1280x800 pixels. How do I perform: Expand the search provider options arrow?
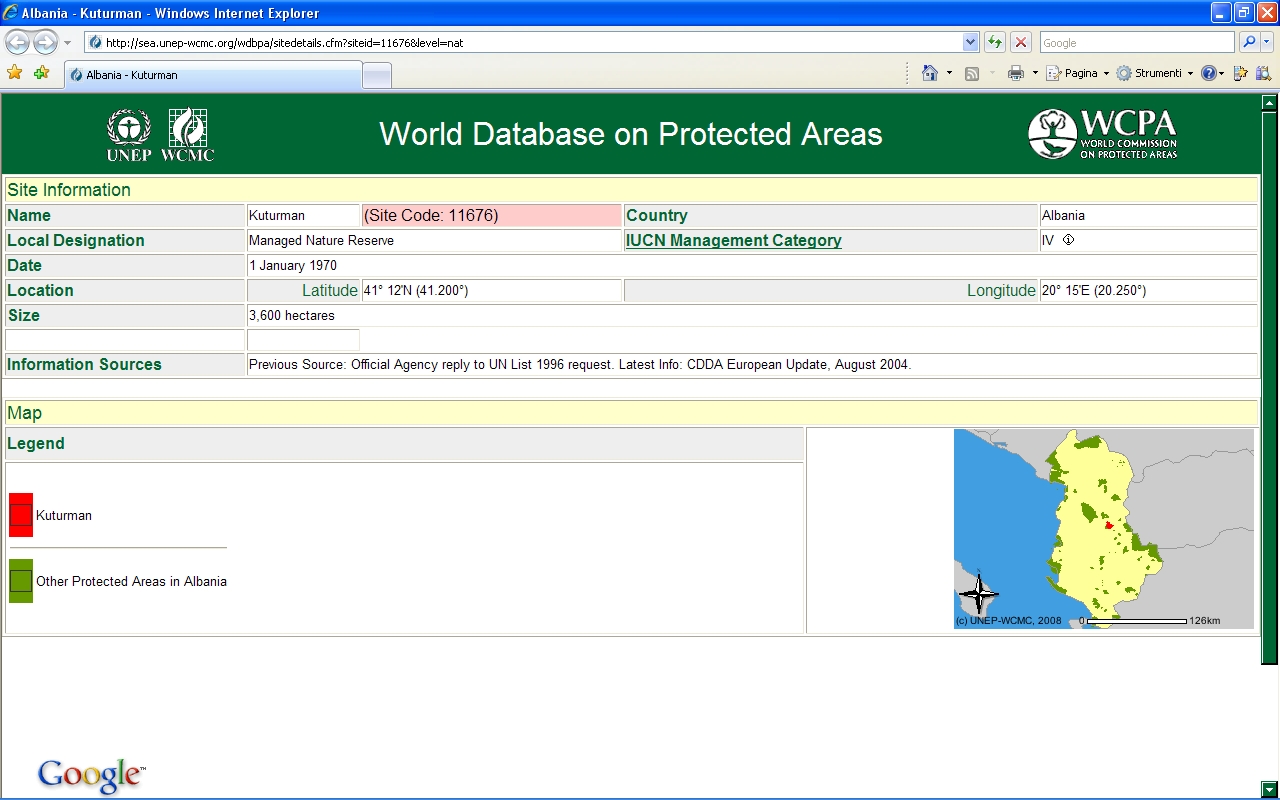pos(1267,42)
